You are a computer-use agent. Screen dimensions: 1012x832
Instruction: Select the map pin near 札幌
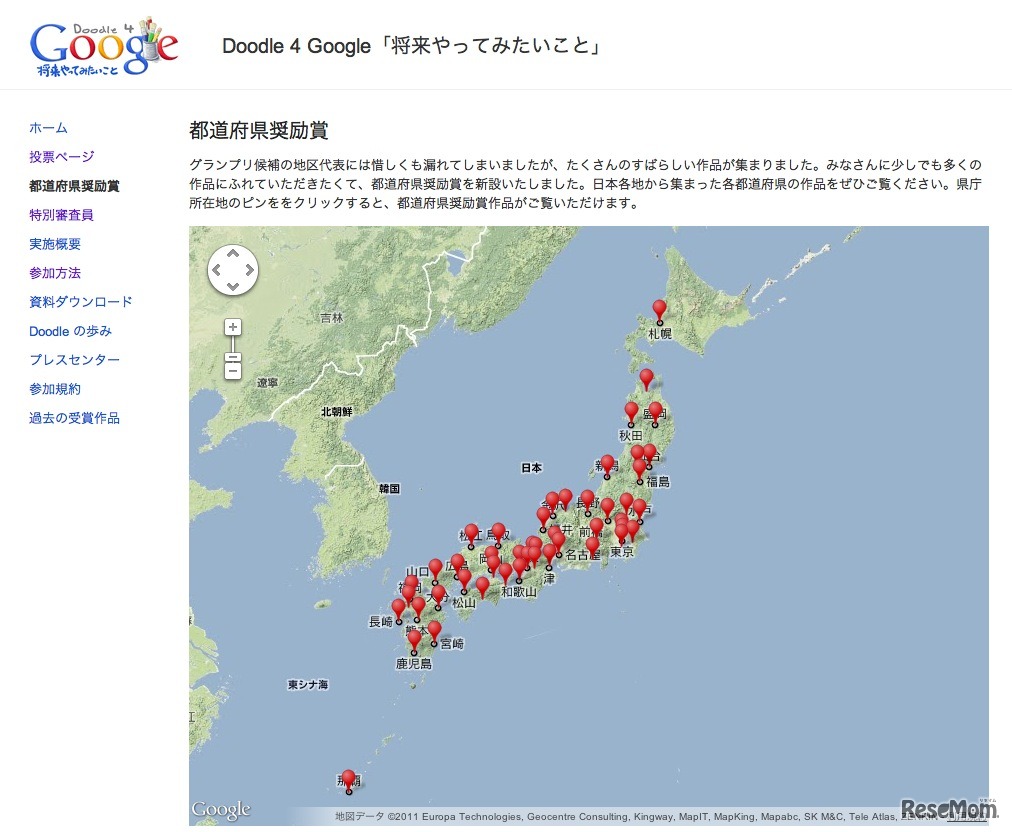(x=658, y=307)
